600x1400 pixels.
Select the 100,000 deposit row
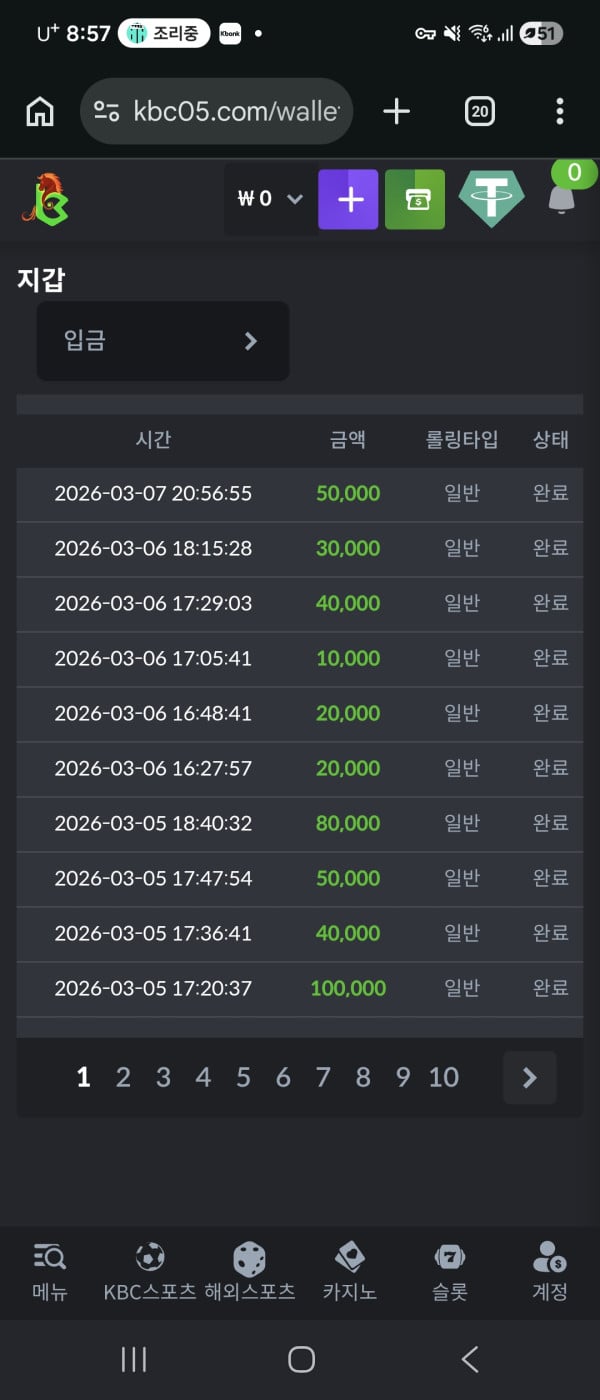(299, 989)
